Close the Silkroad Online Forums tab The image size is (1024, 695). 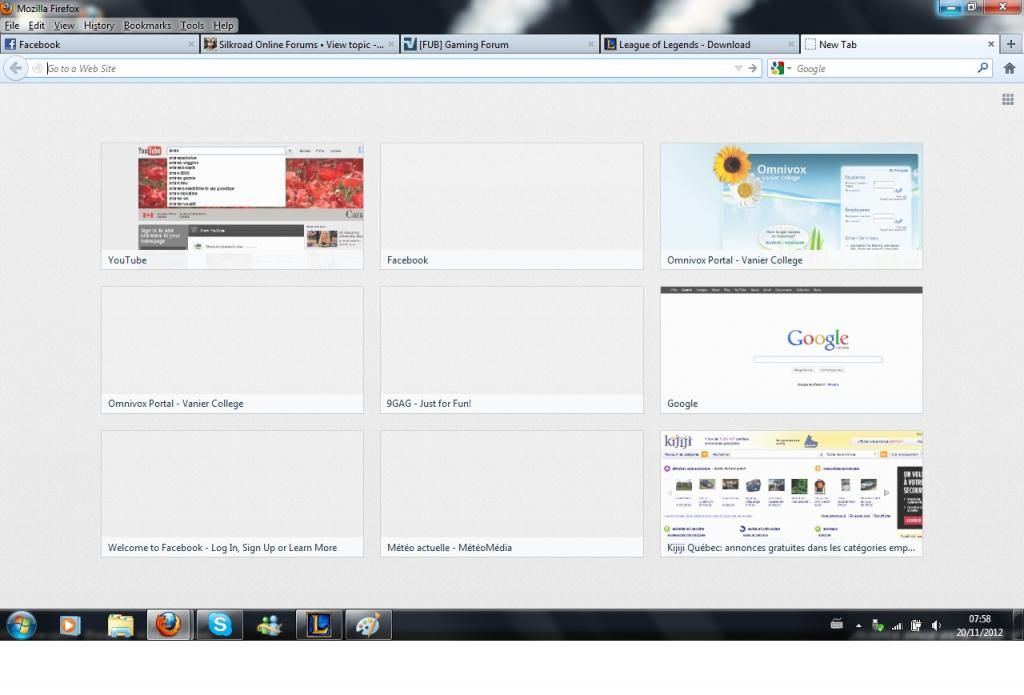click(391, 44)
